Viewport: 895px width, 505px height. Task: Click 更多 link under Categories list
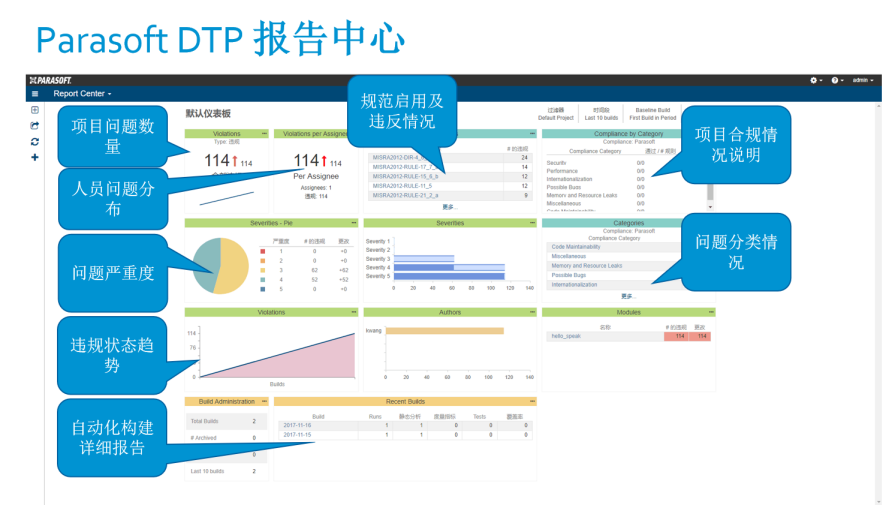[628, 296]
